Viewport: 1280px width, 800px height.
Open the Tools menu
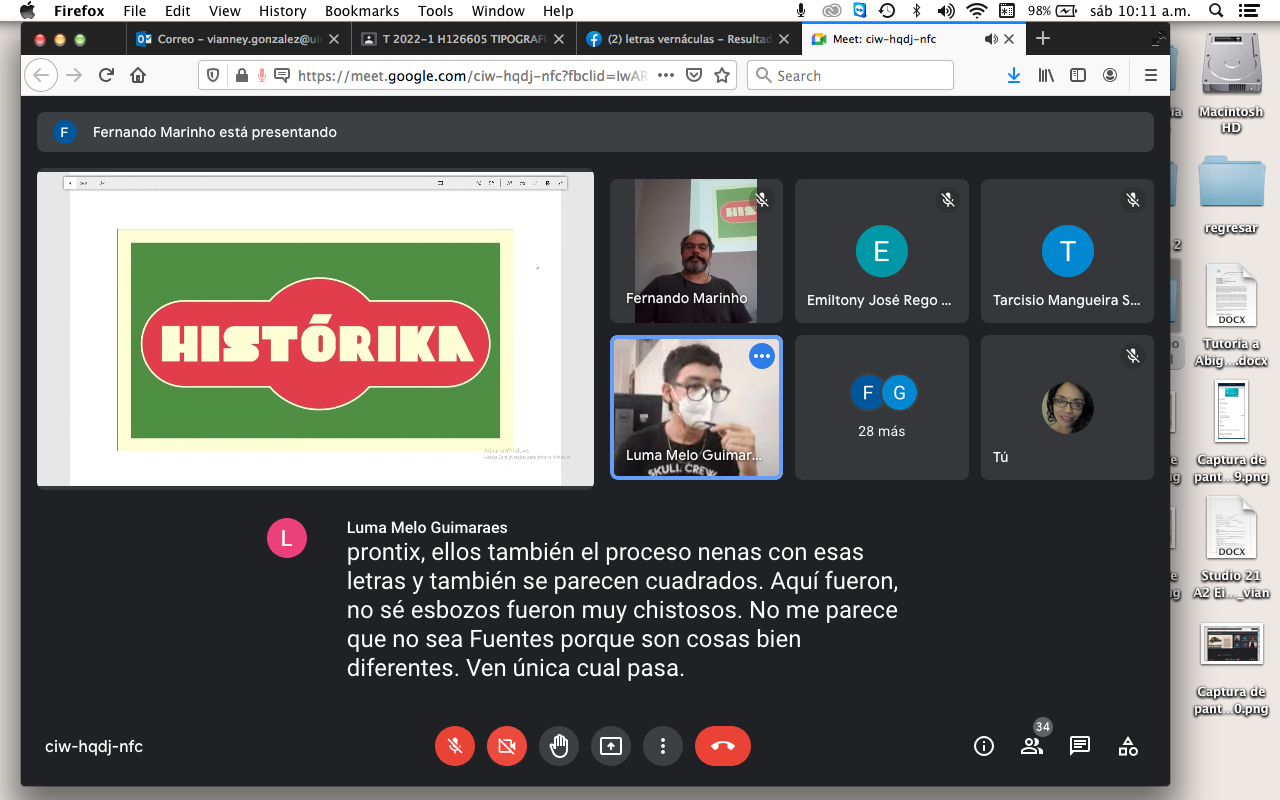pyautogui.click(x=436, y=11)
